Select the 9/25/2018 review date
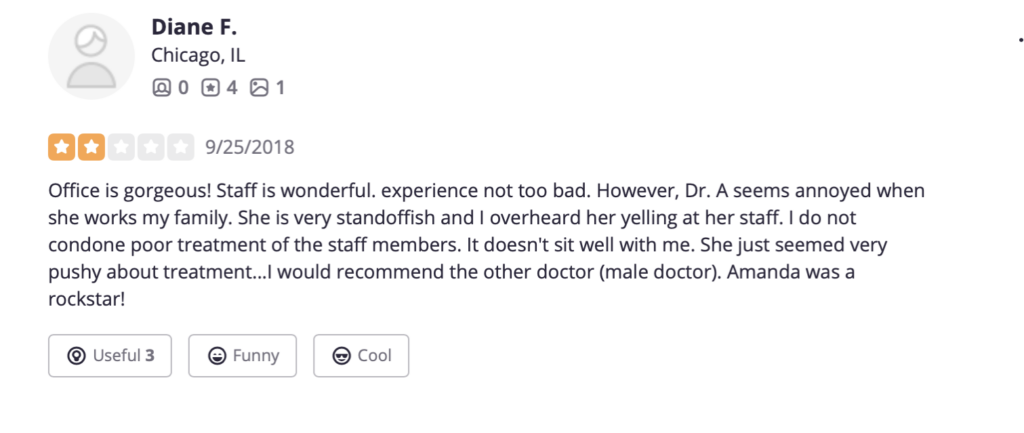 250,148
